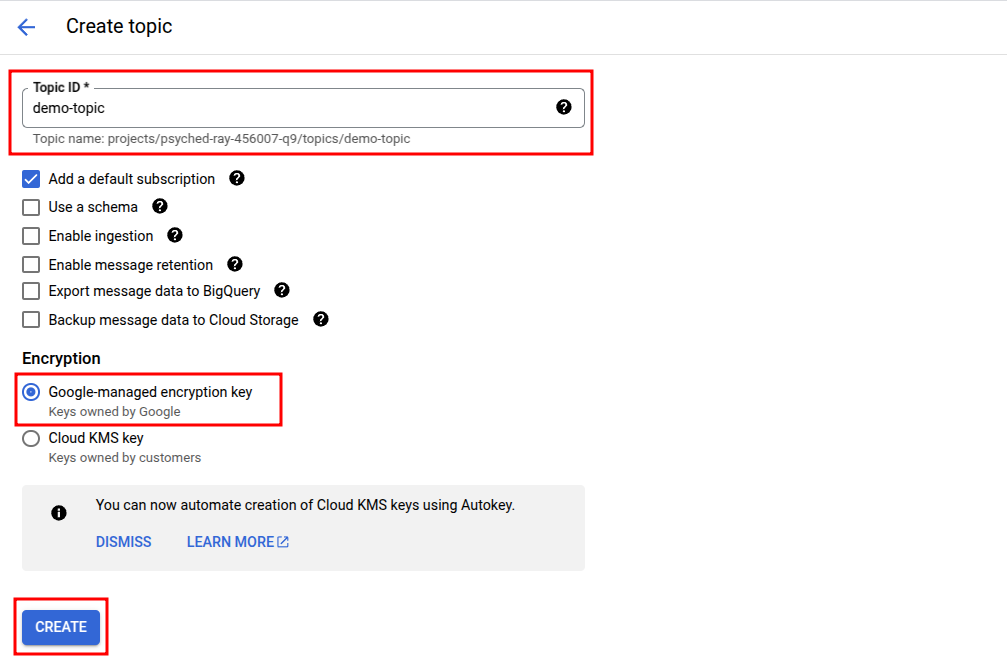Screen dimensions: 1007x666
Task: Click the Create topic page title
Action: tap(119, 26)
